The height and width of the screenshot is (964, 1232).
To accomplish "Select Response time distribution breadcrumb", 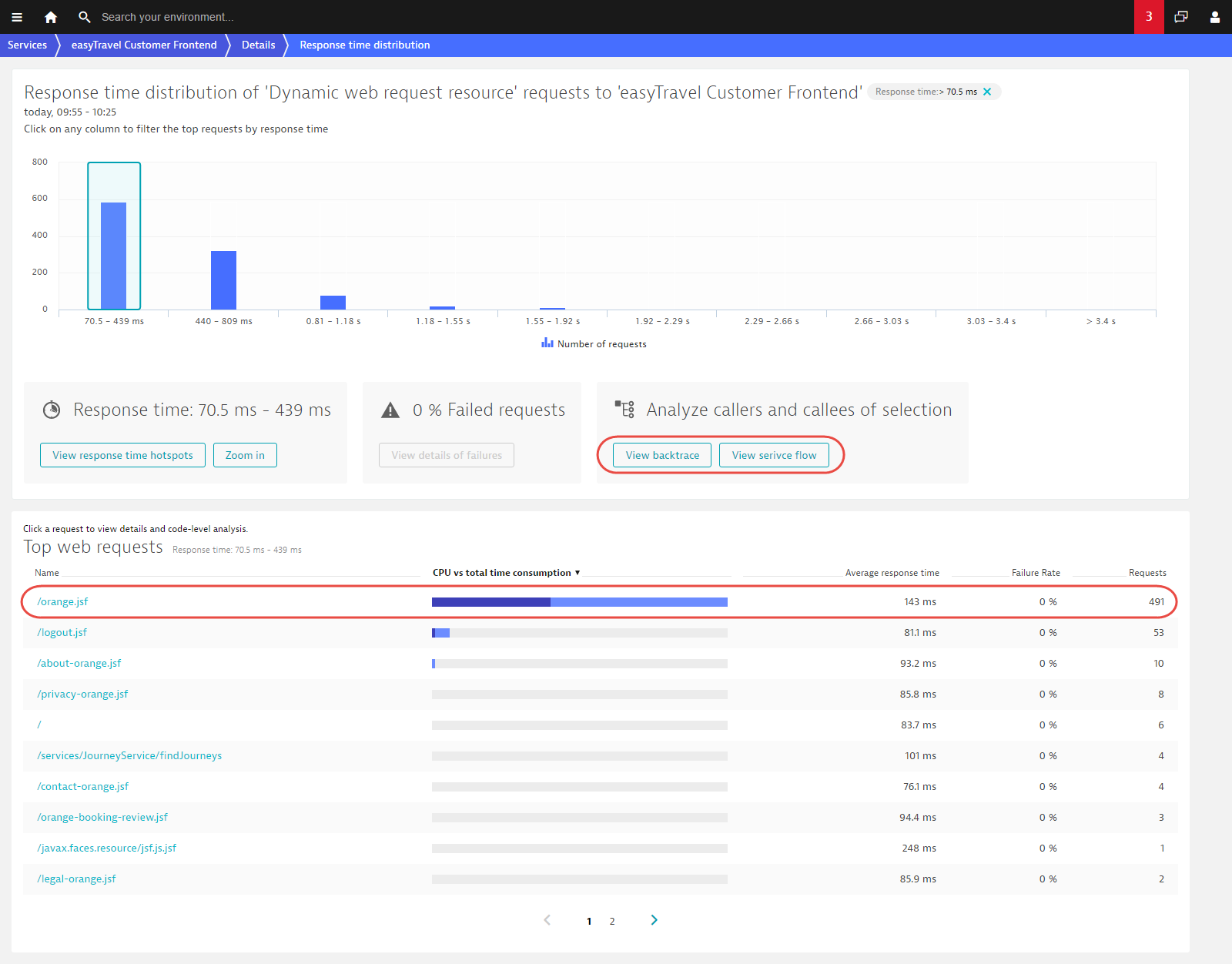I will tap(365, 45).
